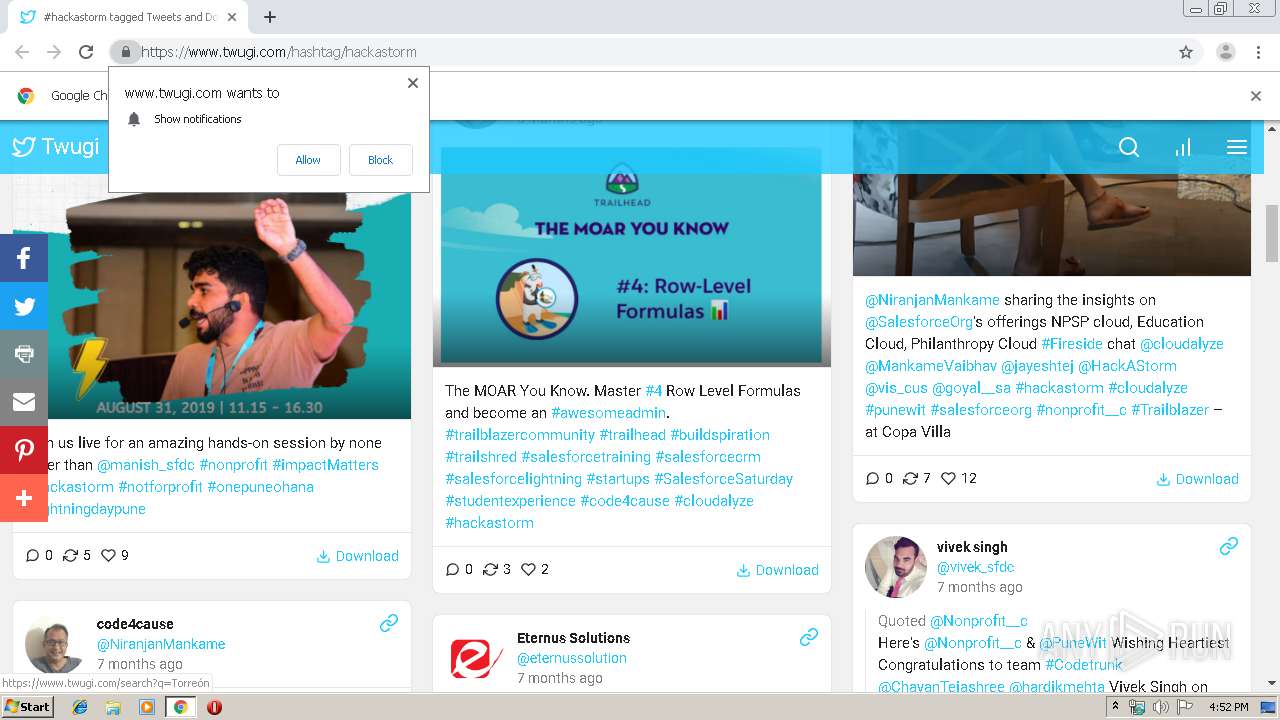Open Chrome three-dot menu
Image resolution: width=1280 pixels, height=720 pixels.
(1258, 52)
